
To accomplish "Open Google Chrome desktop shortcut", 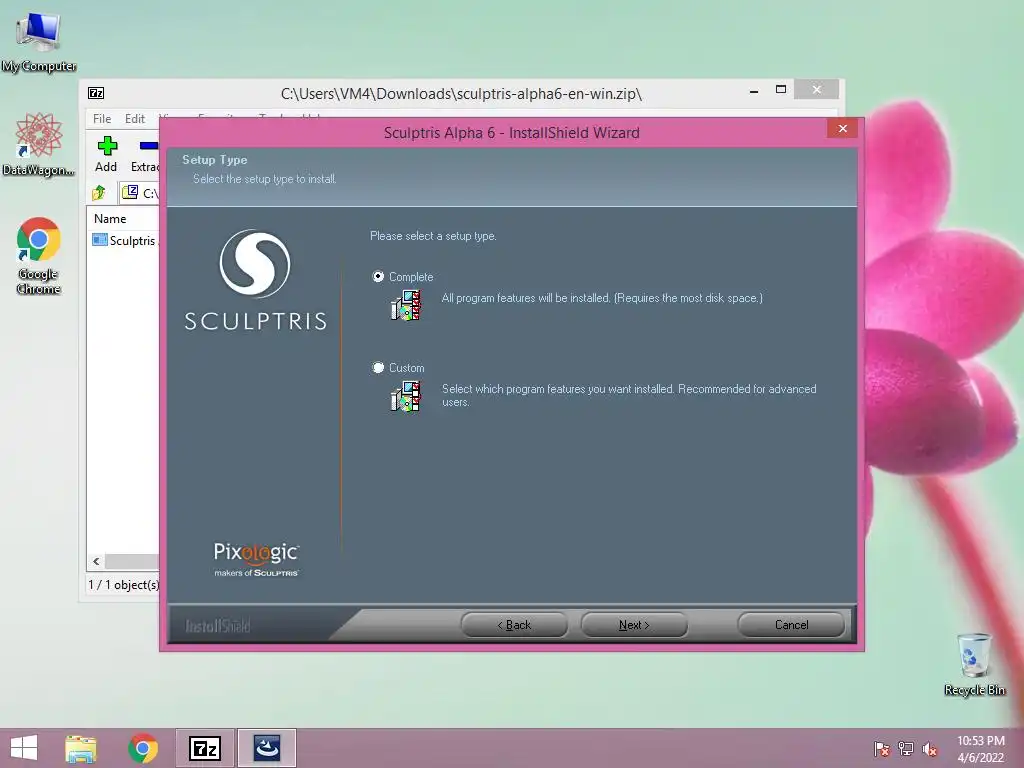I will (39, 255).
